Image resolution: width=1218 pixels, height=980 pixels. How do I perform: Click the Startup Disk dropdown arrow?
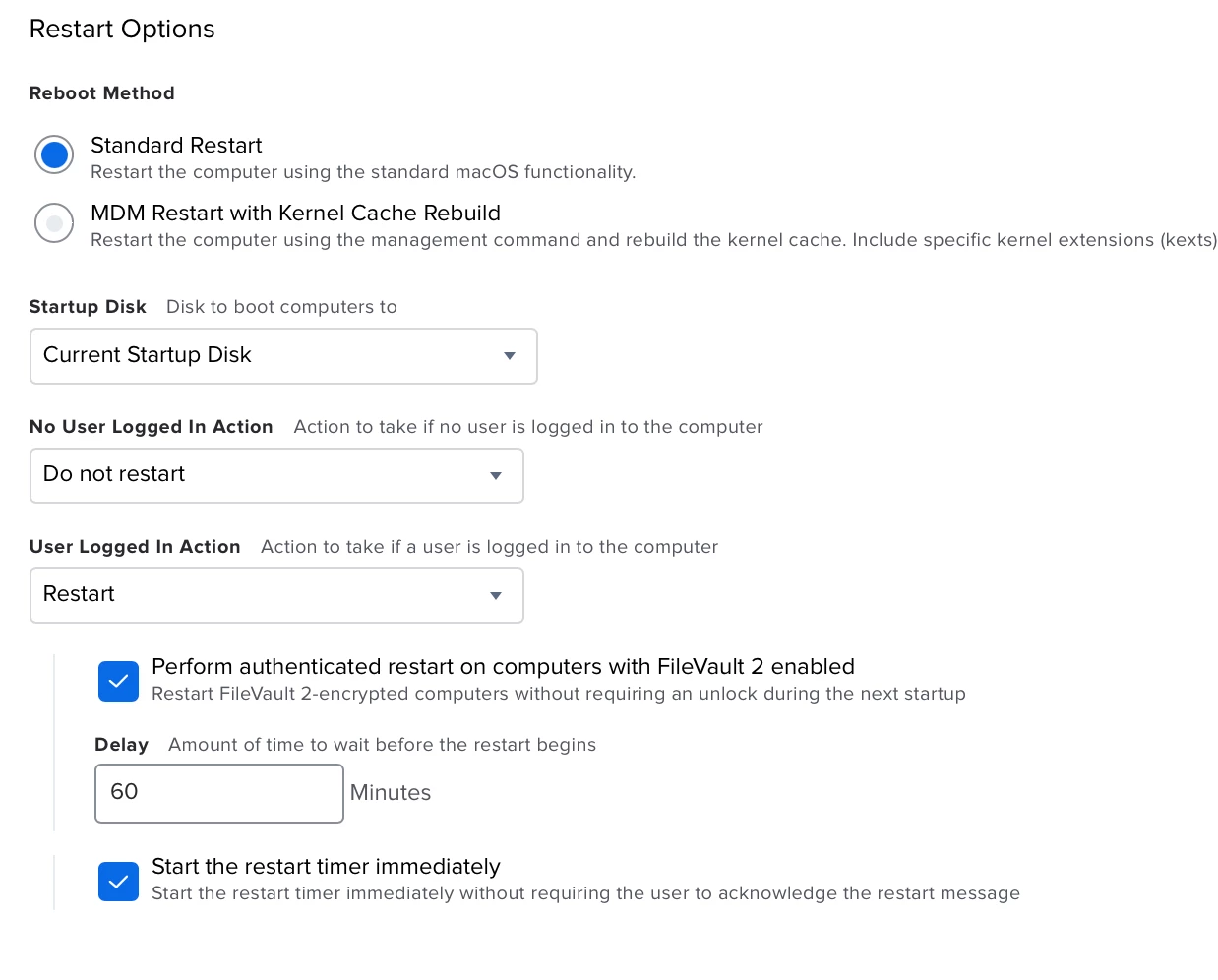coord(510,355)
